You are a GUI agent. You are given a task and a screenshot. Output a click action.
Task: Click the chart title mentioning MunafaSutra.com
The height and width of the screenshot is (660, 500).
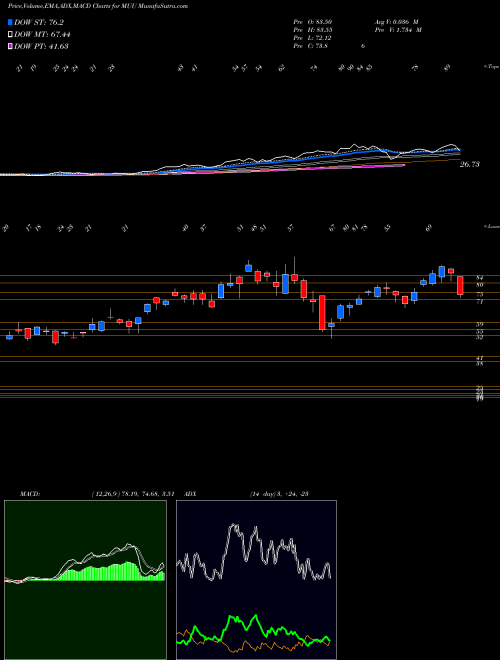[98, 6]
